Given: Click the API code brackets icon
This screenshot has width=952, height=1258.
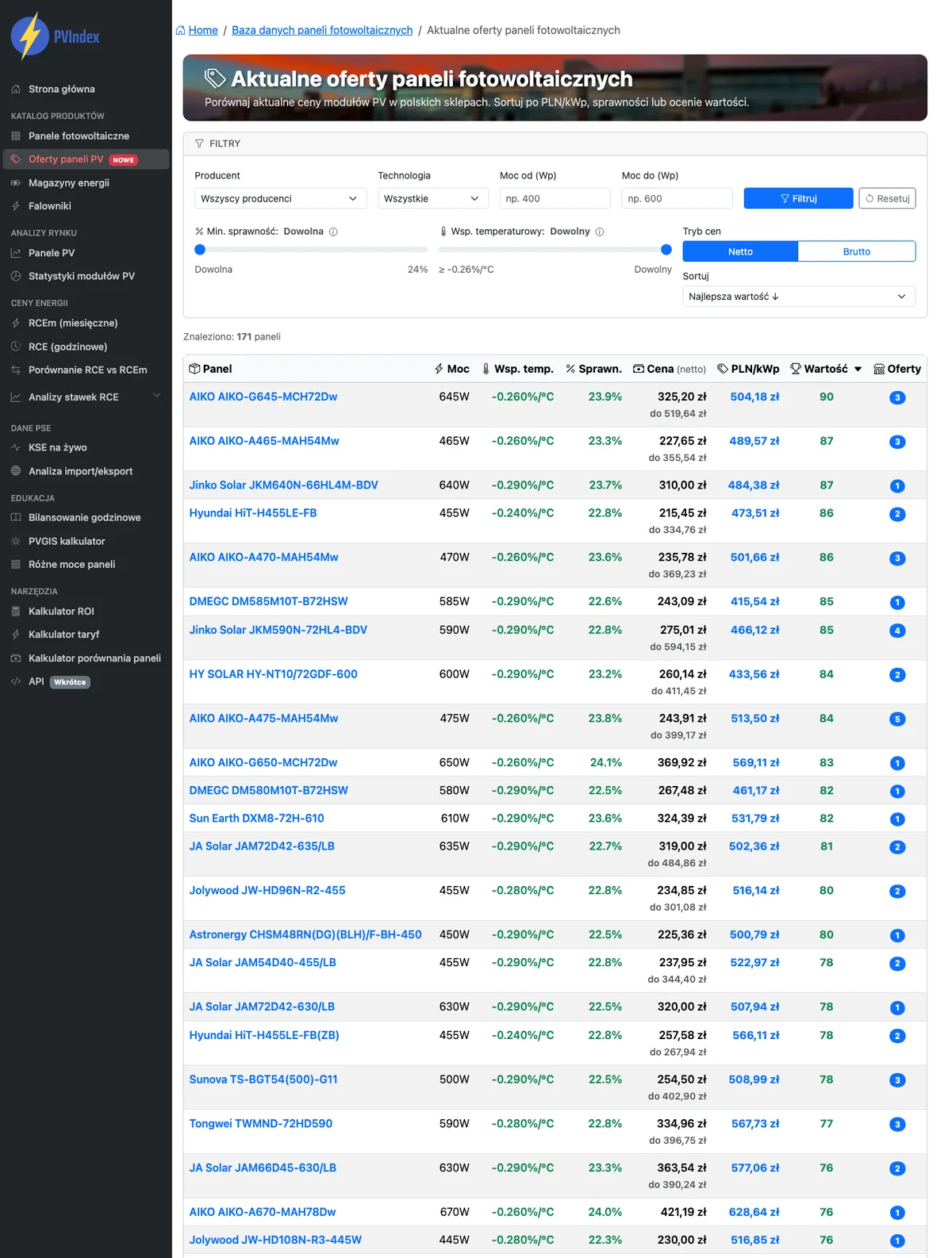Looking at the screenshot, I should click(x=16, y=681).
